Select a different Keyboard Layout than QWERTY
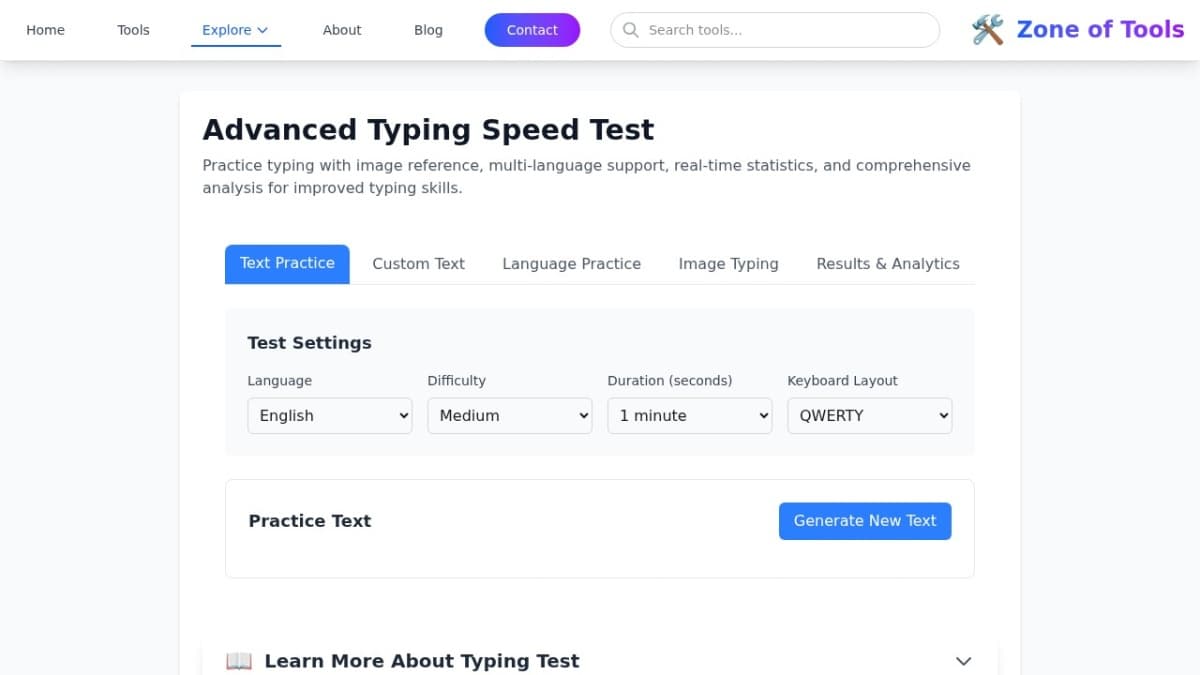The width and height of the screenshot is (1200, 675). coord(869,415)
